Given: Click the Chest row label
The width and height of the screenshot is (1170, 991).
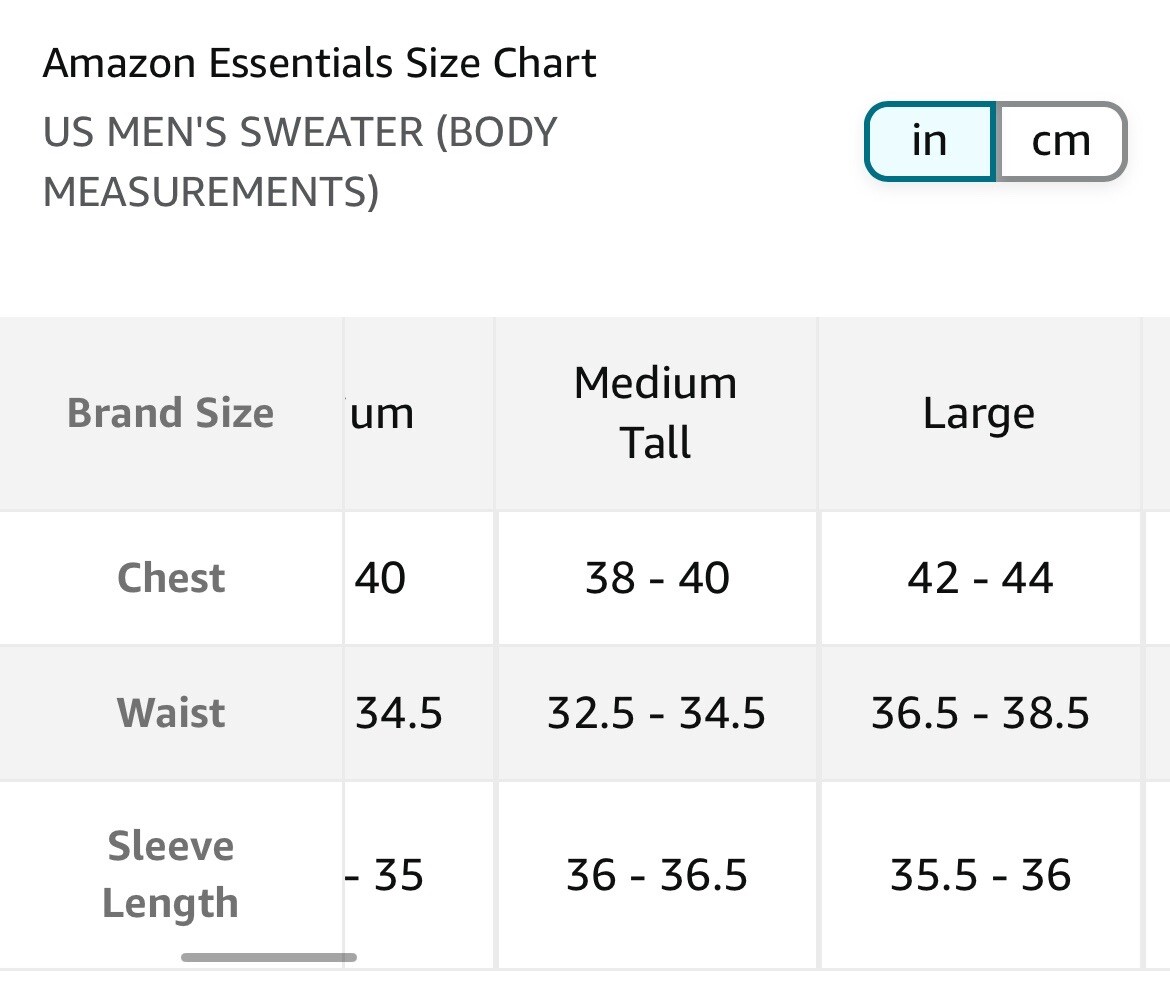Looking at the screenshot, I should 171,578.
